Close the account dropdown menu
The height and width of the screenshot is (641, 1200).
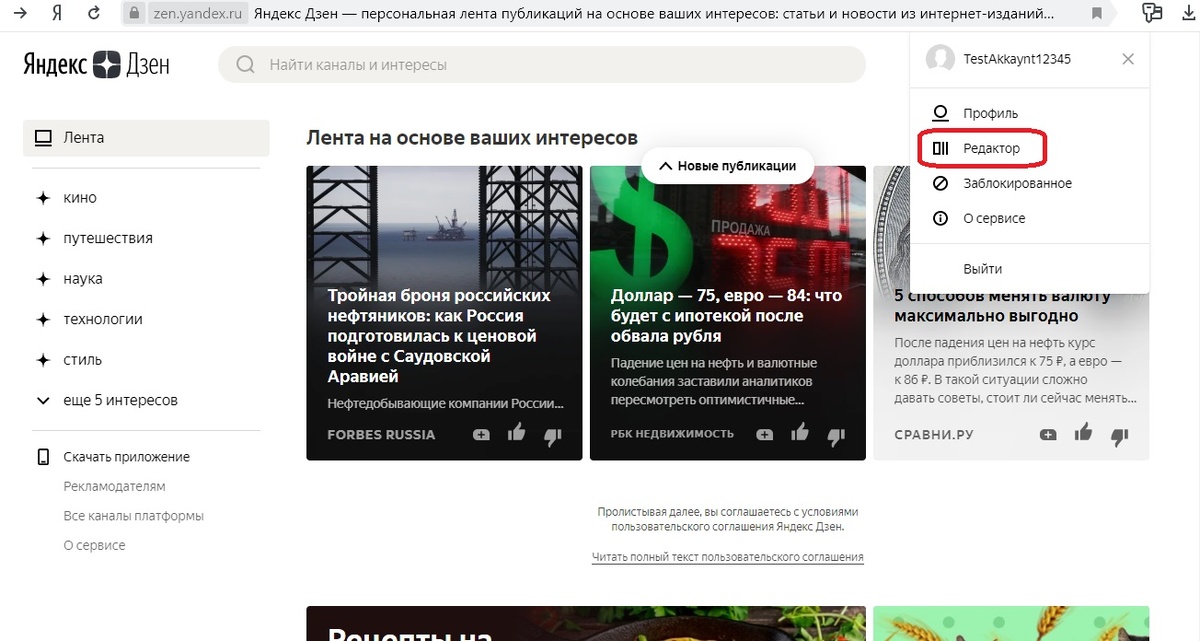click(x=1128, y=59)
